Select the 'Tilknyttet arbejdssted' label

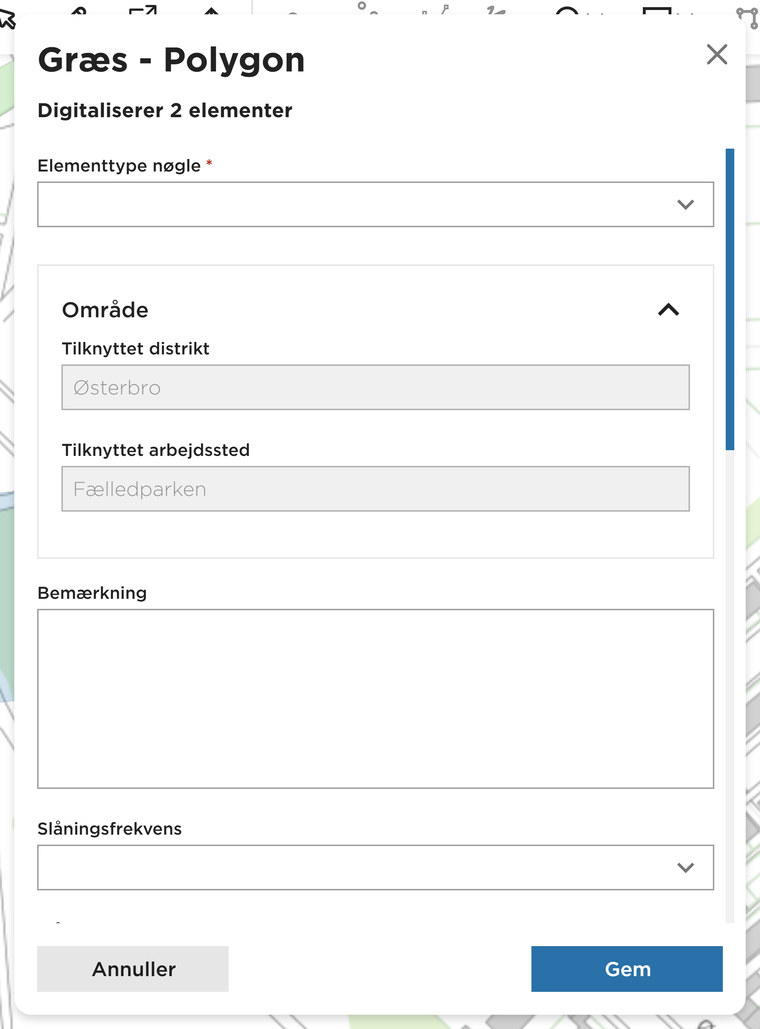coord(156,450)
